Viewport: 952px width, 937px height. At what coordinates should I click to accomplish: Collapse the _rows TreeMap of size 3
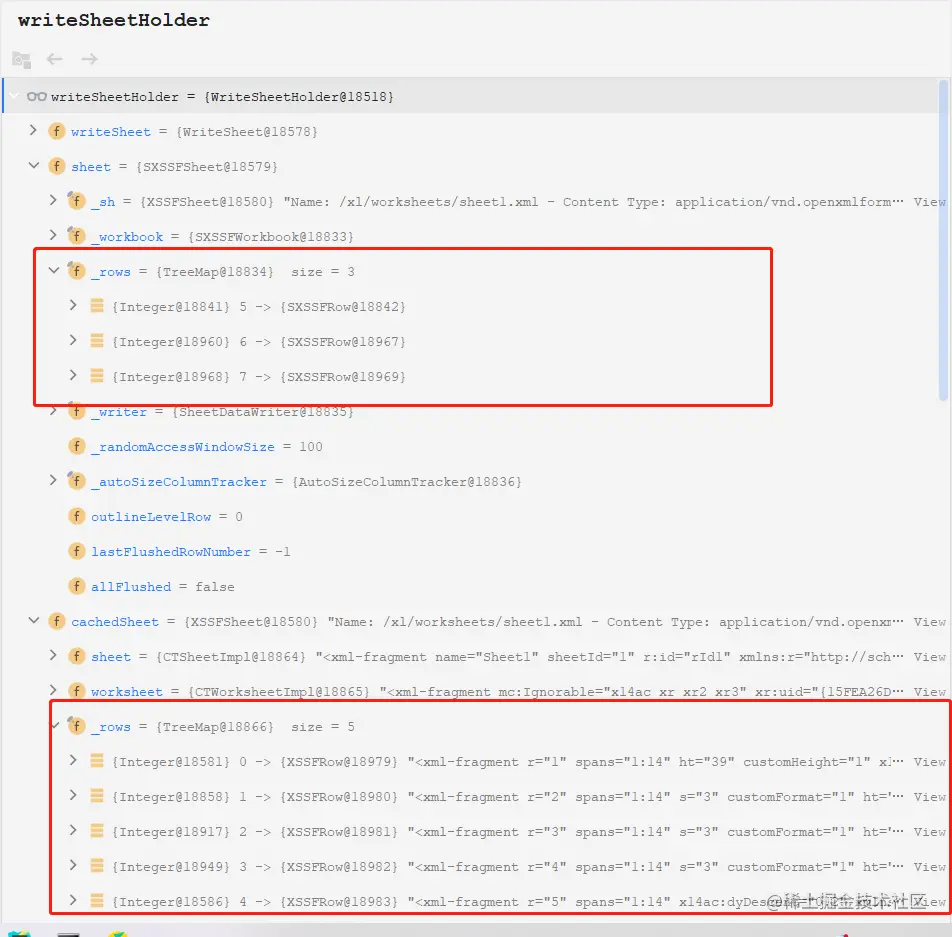tap(53, 271)
